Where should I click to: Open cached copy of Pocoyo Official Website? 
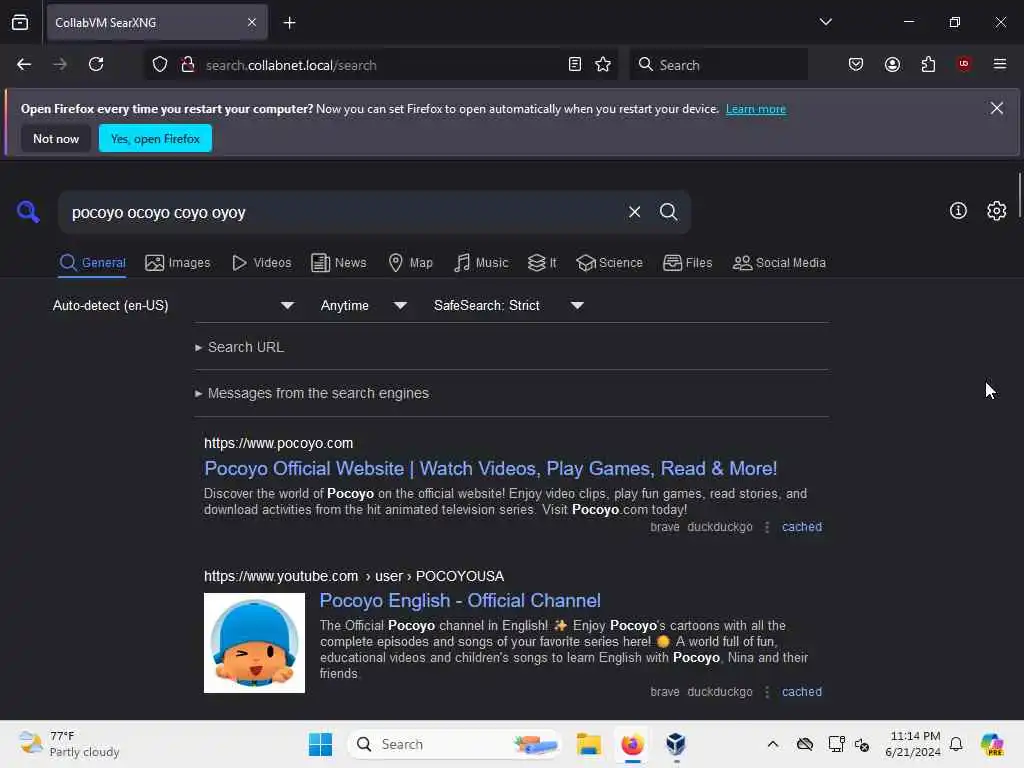pyautogui.click(x=801, y=527)
